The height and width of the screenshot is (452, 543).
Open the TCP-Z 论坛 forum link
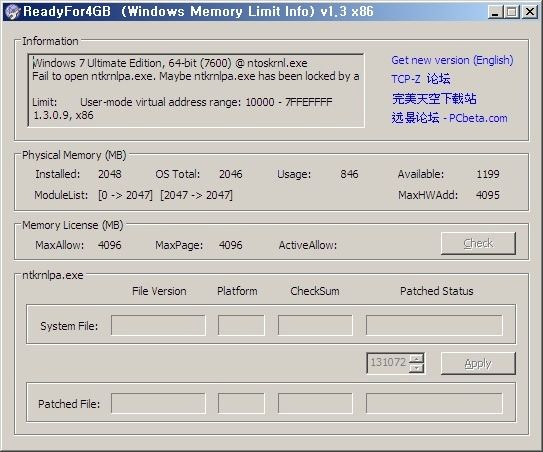421,79
